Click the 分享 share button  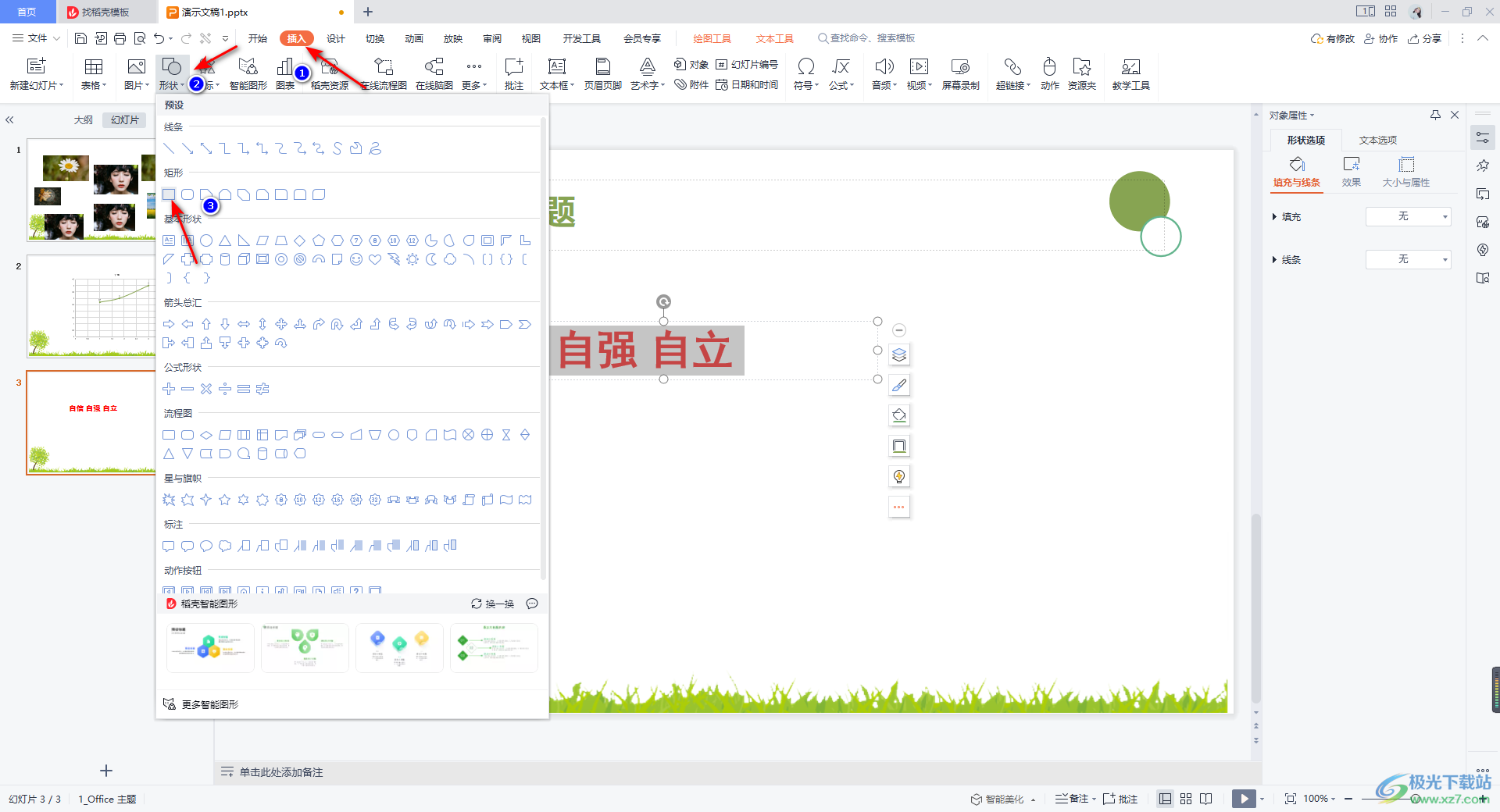point(1424,38)
